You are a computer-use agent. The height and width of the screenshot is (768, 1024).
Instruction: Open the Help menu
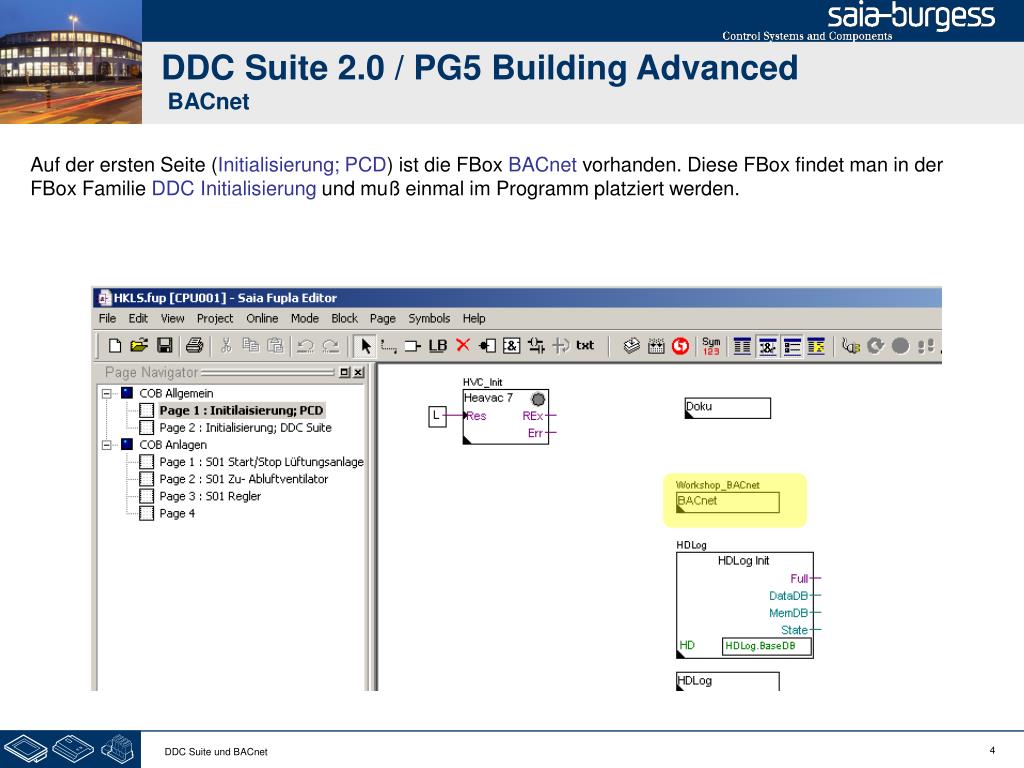(x=474, y=318)
